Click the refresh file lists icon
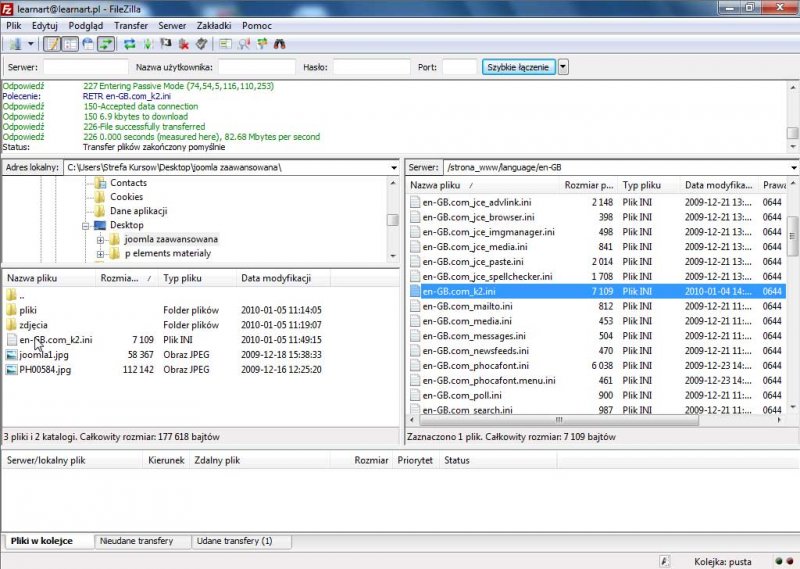 [130, 44]
